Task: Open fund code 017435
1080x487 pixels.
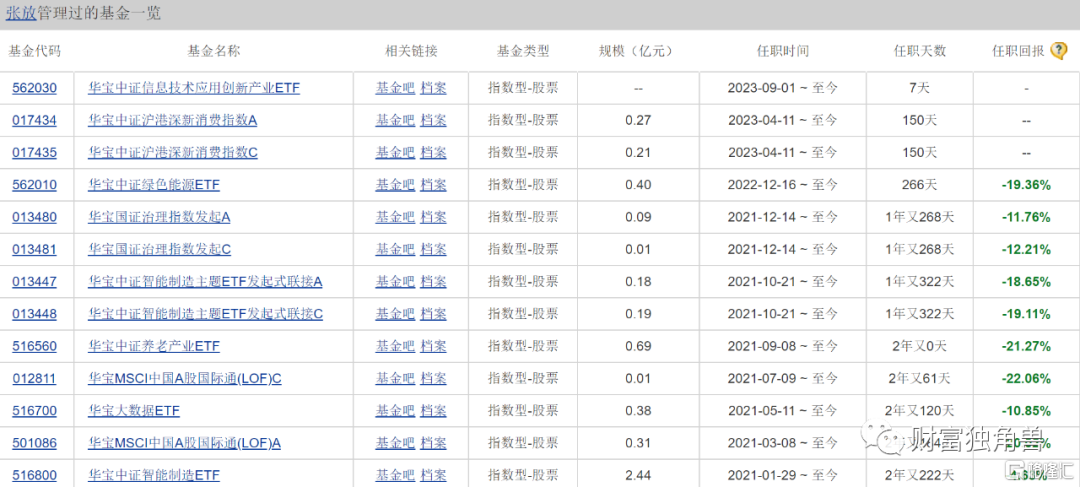Action: click(x=34, y=152)
